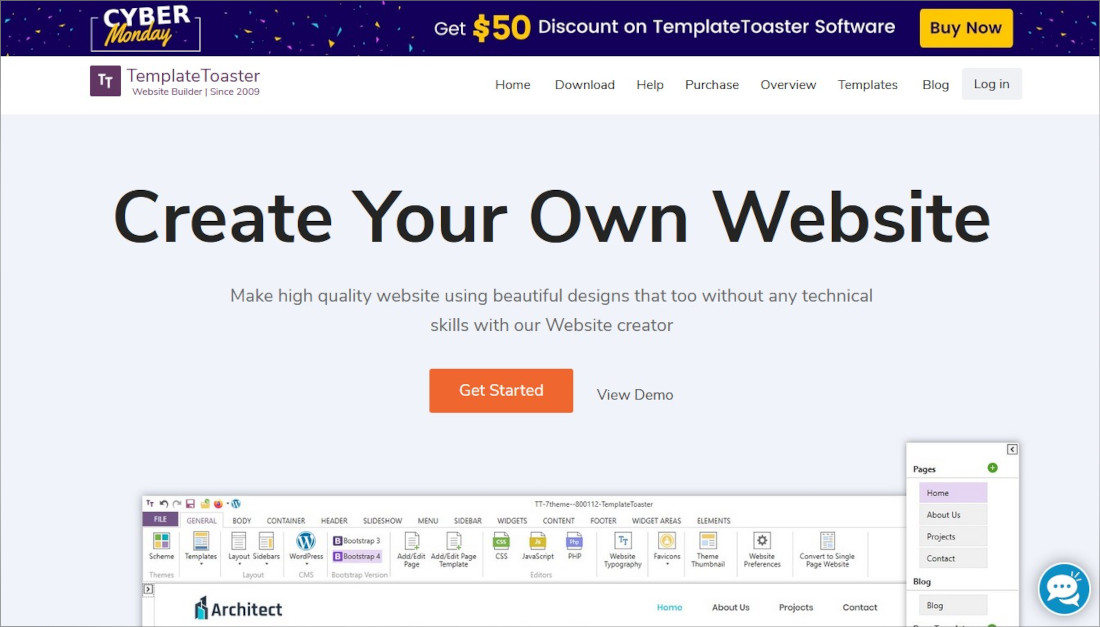1100x627 pixels.
Task: Expand the Templates dropdown in ribbon
Action: 201,549
